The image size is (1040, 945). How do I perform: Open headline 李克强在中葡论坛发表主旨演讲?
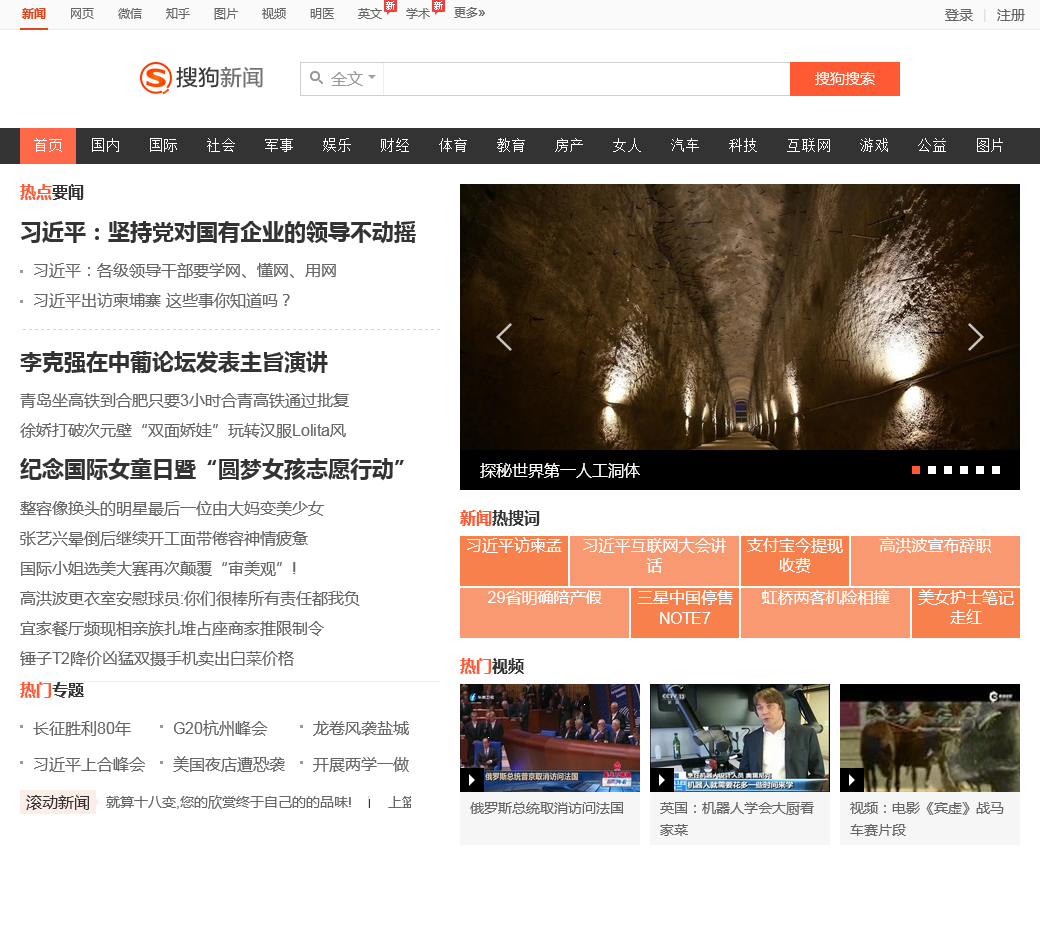174,363
